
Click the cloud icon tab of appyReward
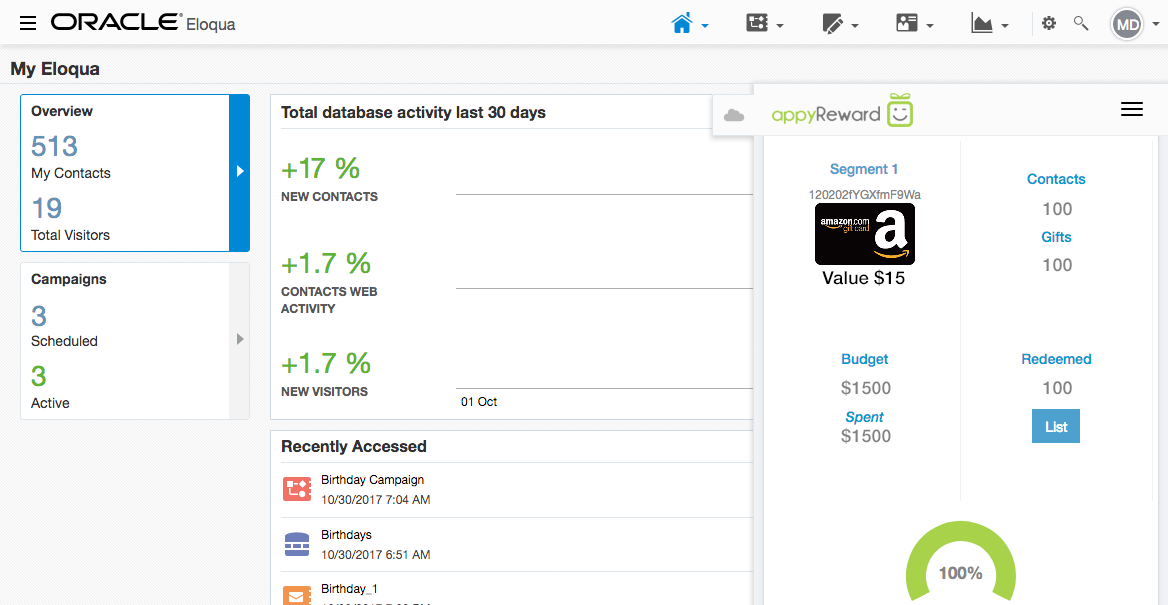734,115
